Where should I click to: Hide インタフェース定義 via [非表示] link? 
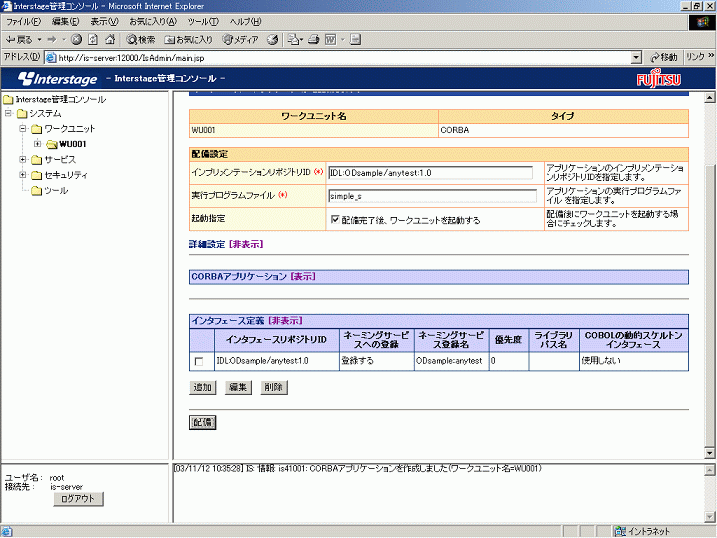coord(285,320)
